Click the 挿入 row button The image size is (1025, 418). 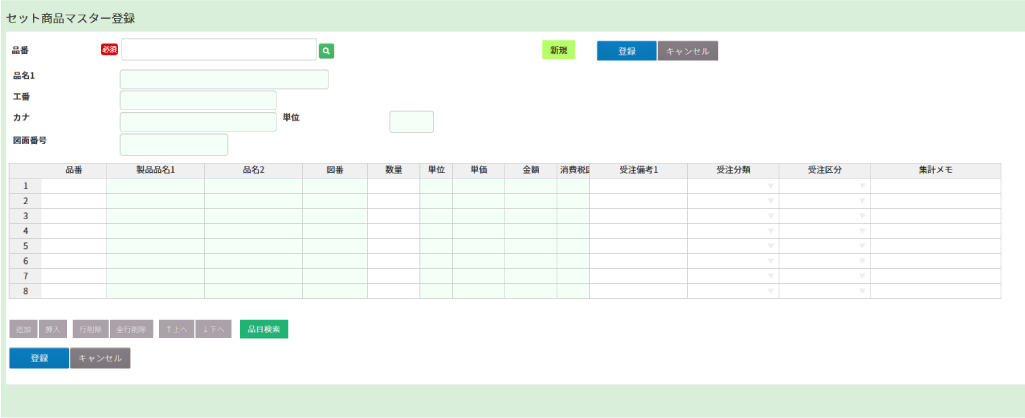pos(54,329)
